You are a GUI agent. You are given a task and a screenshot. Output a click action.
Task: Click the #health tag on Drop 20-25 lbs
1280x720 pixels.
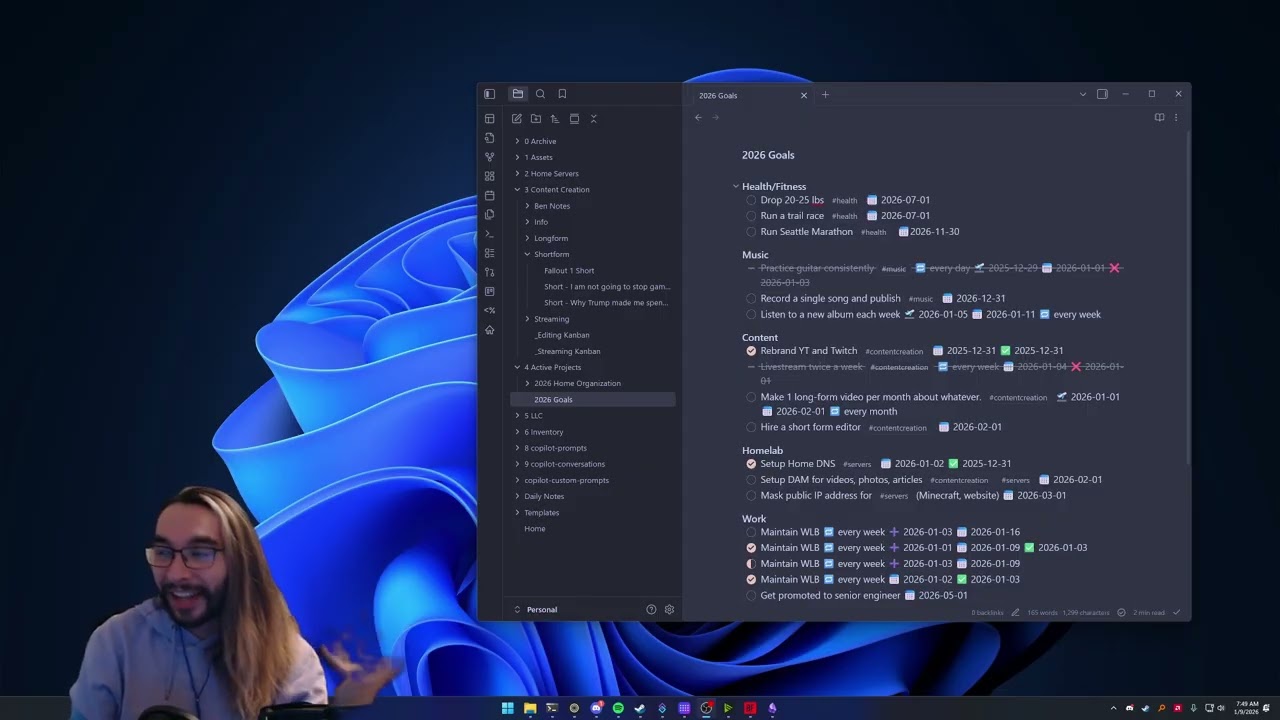(x=844, y=201)
